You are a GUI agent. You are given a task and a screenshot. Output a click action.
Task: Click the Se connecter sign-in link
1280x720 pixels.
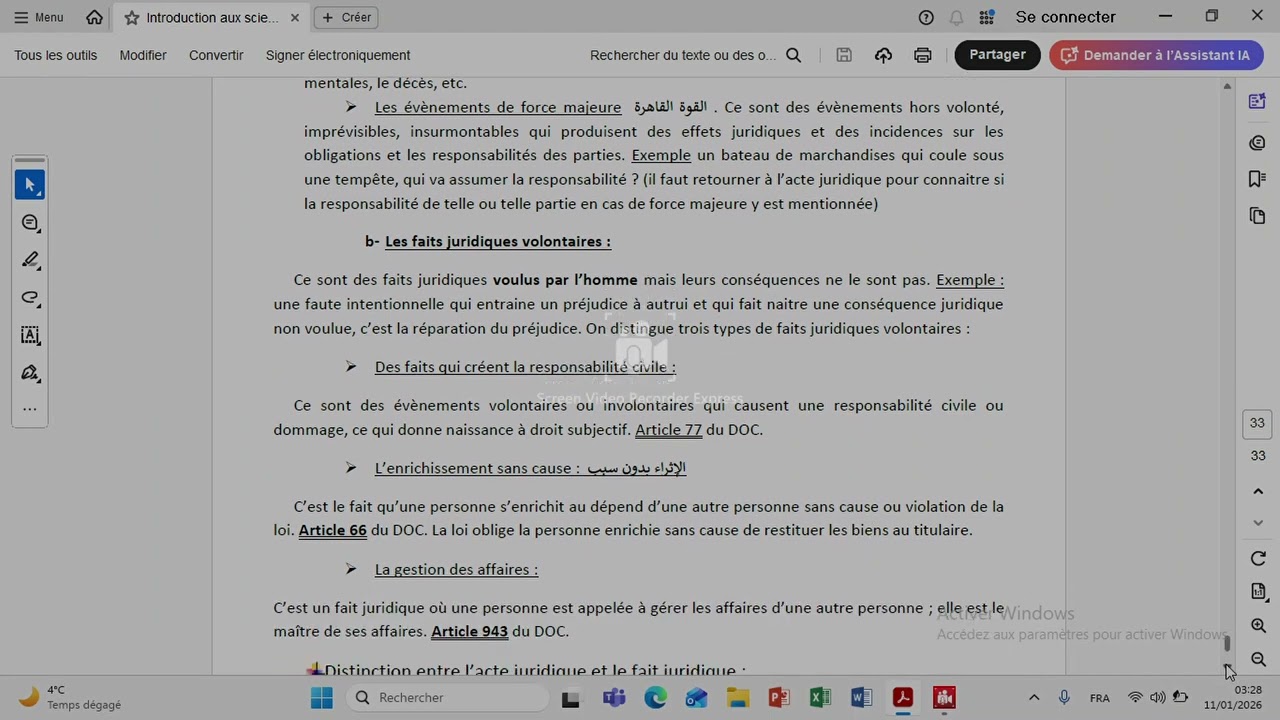tap(1065, 17)
